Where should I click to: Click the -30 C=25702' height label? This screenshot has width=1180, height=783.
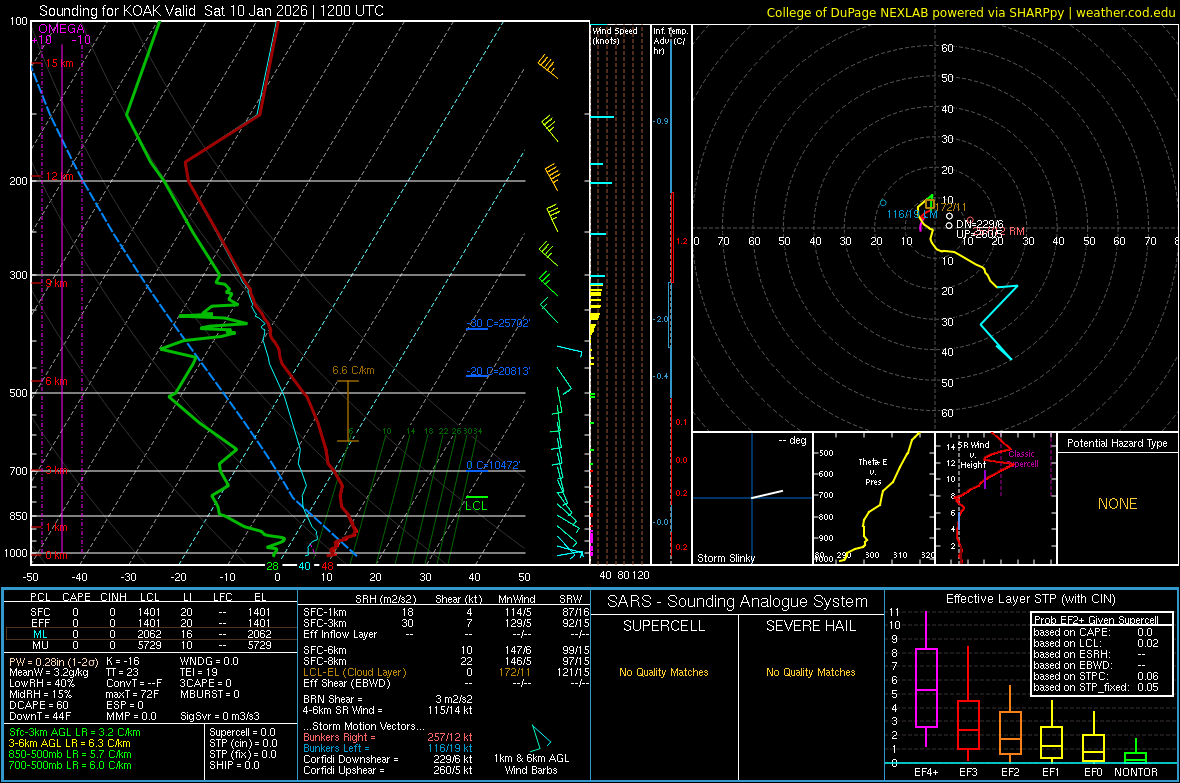coord(499,323)
